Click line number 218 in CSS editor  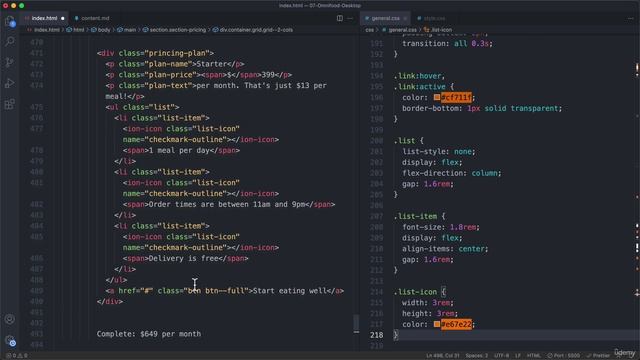(x=376, y=335)
